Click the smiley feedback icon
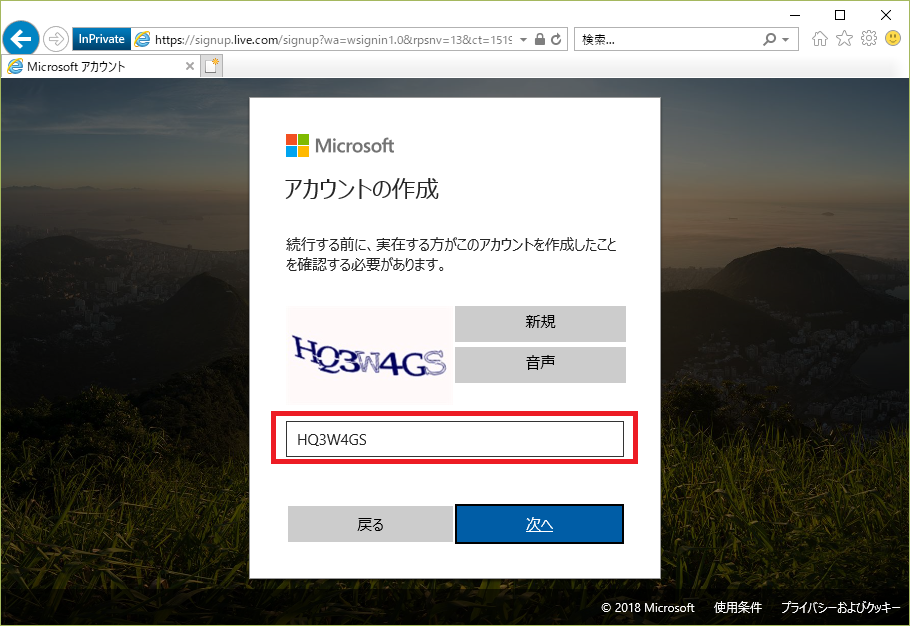Screen dimensions: 910x626 [x=891, y=38]
